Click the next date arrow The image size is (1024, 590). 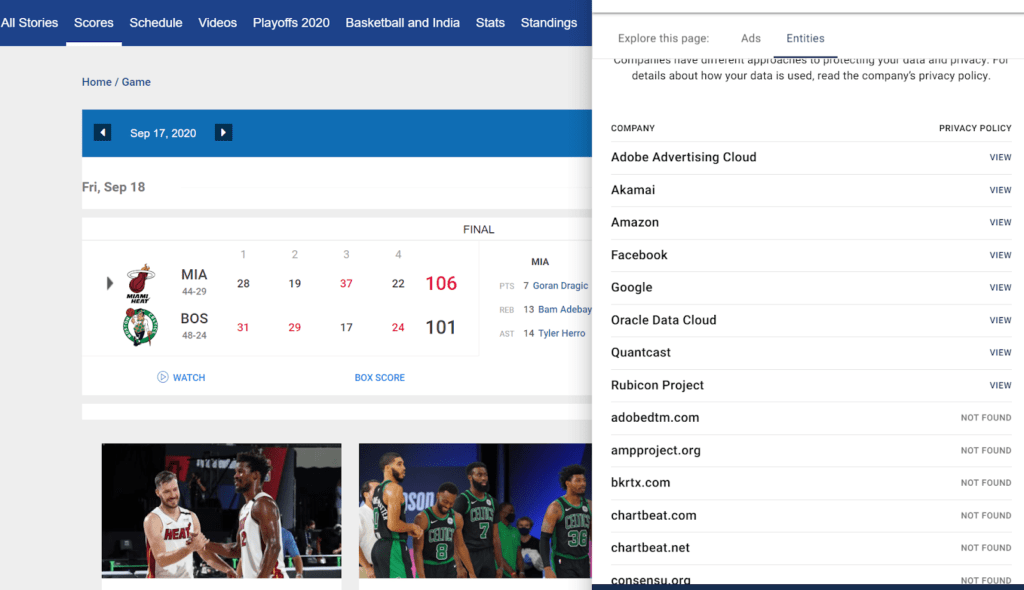pyautogui.click(x=222, y=131)
